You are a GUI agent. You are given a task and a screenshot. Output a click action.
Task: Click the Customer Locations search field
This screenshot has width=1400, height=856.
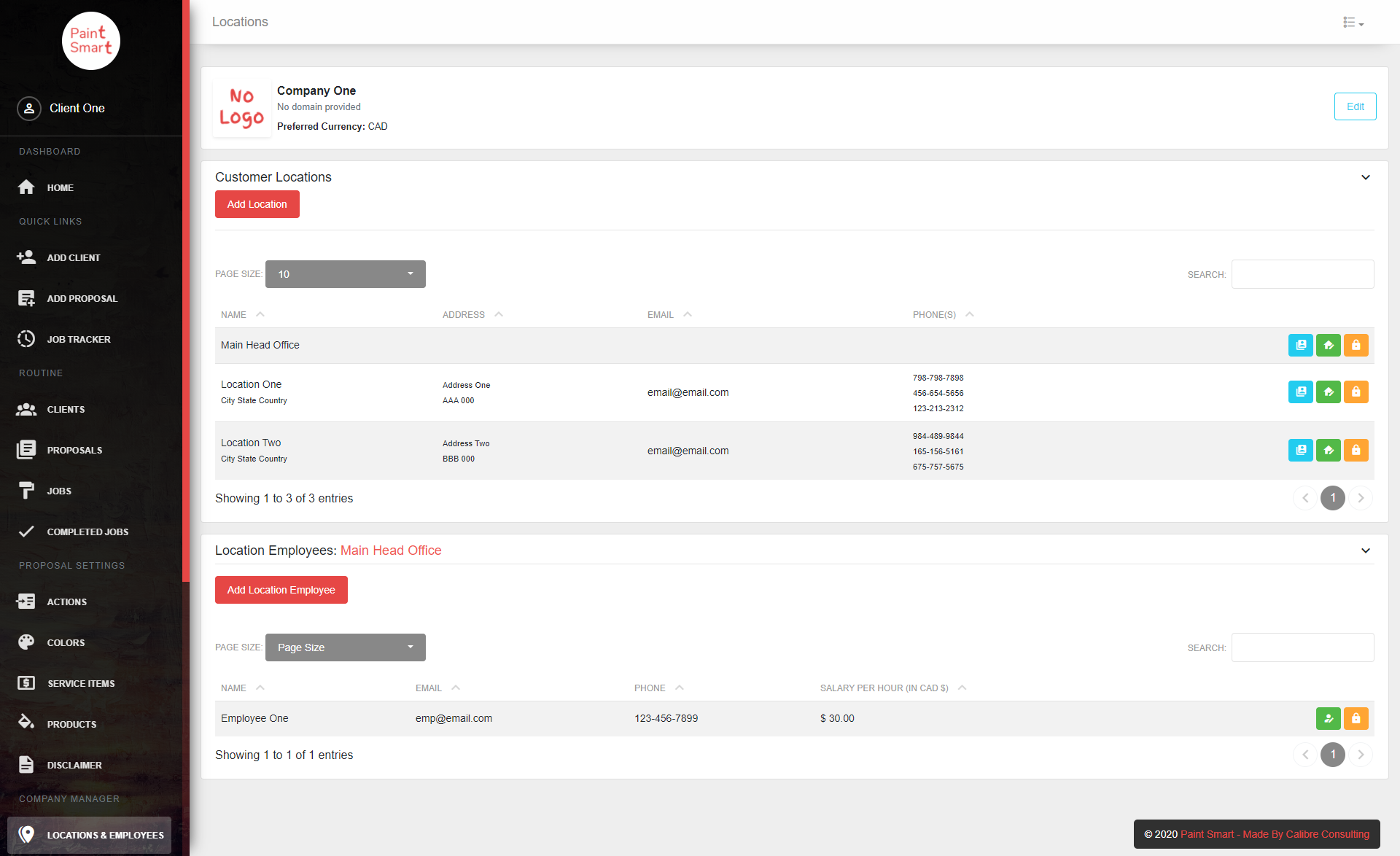click(x=1302, y=274)
